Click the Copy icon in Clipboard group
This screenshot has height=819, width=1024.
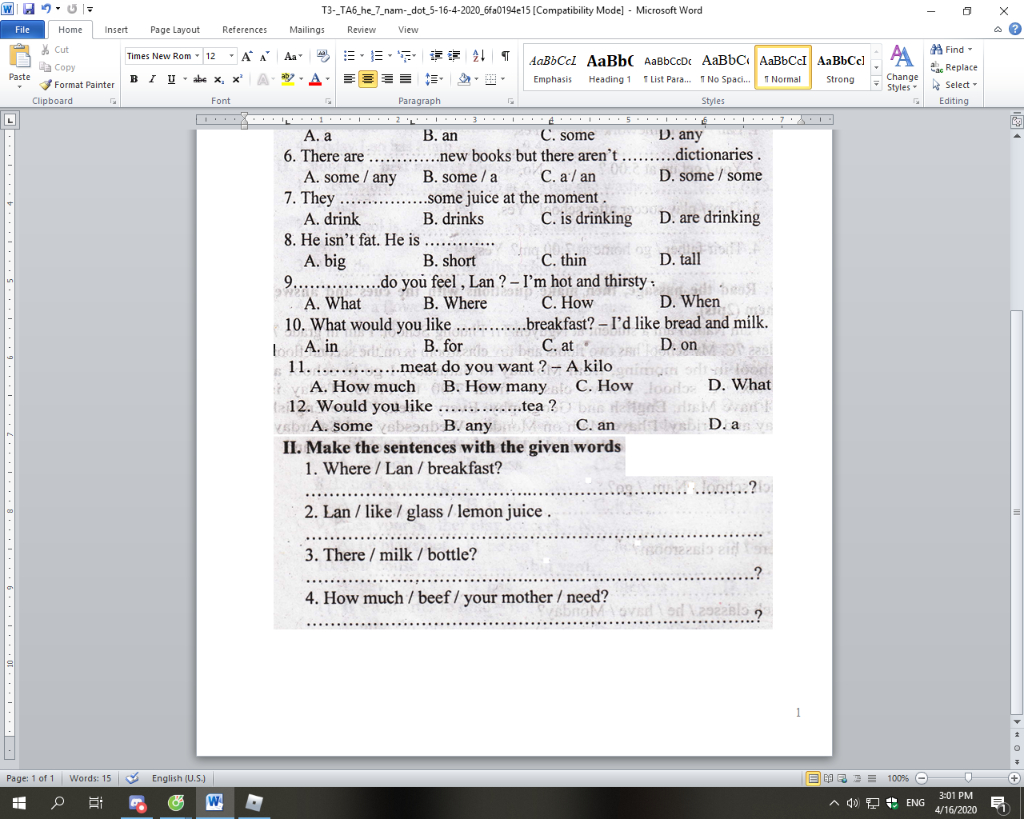point(45,67)
